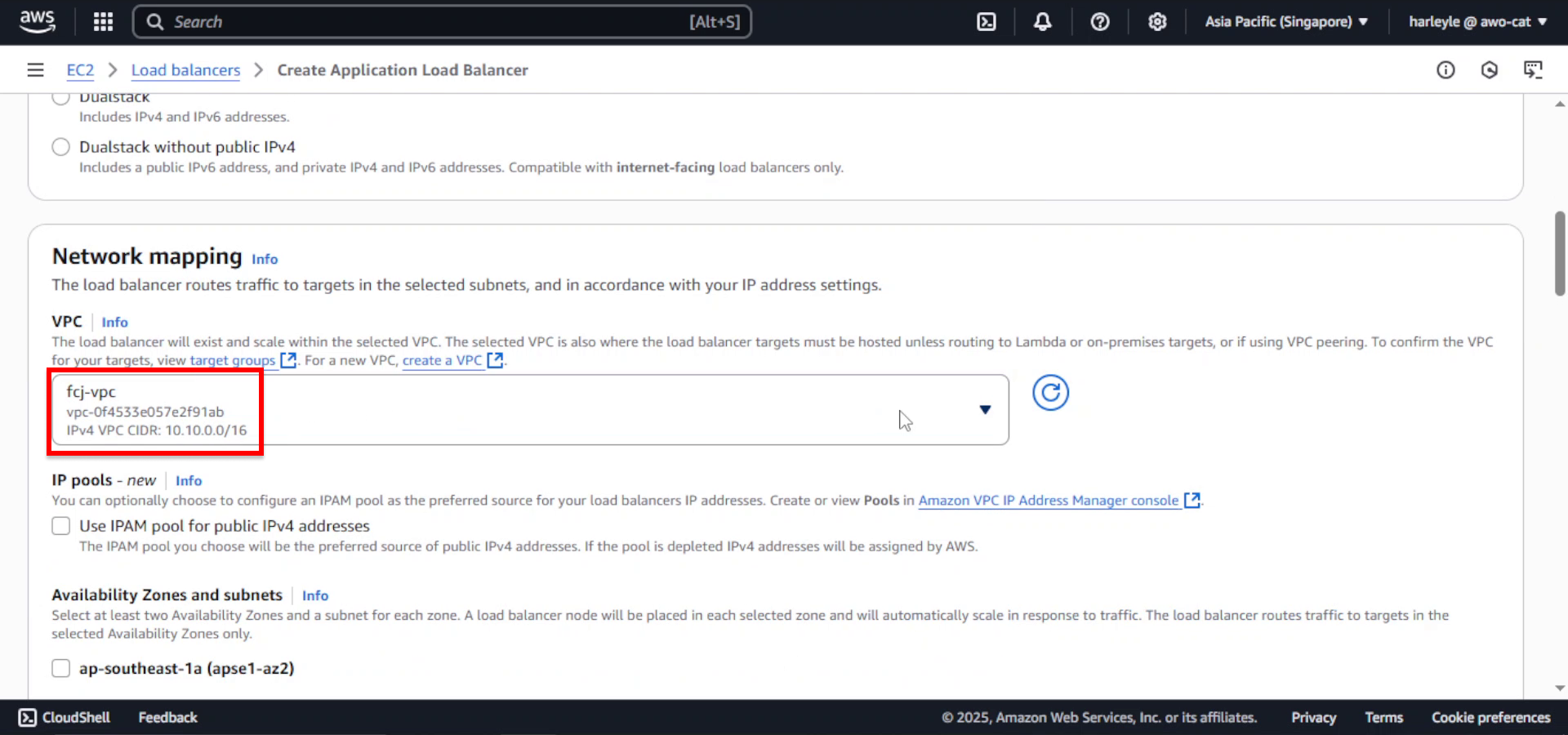The height and width of the screenshot is (735, 1568).
Task: Open the VPC selection dropdown
Action: coord(530,410)
